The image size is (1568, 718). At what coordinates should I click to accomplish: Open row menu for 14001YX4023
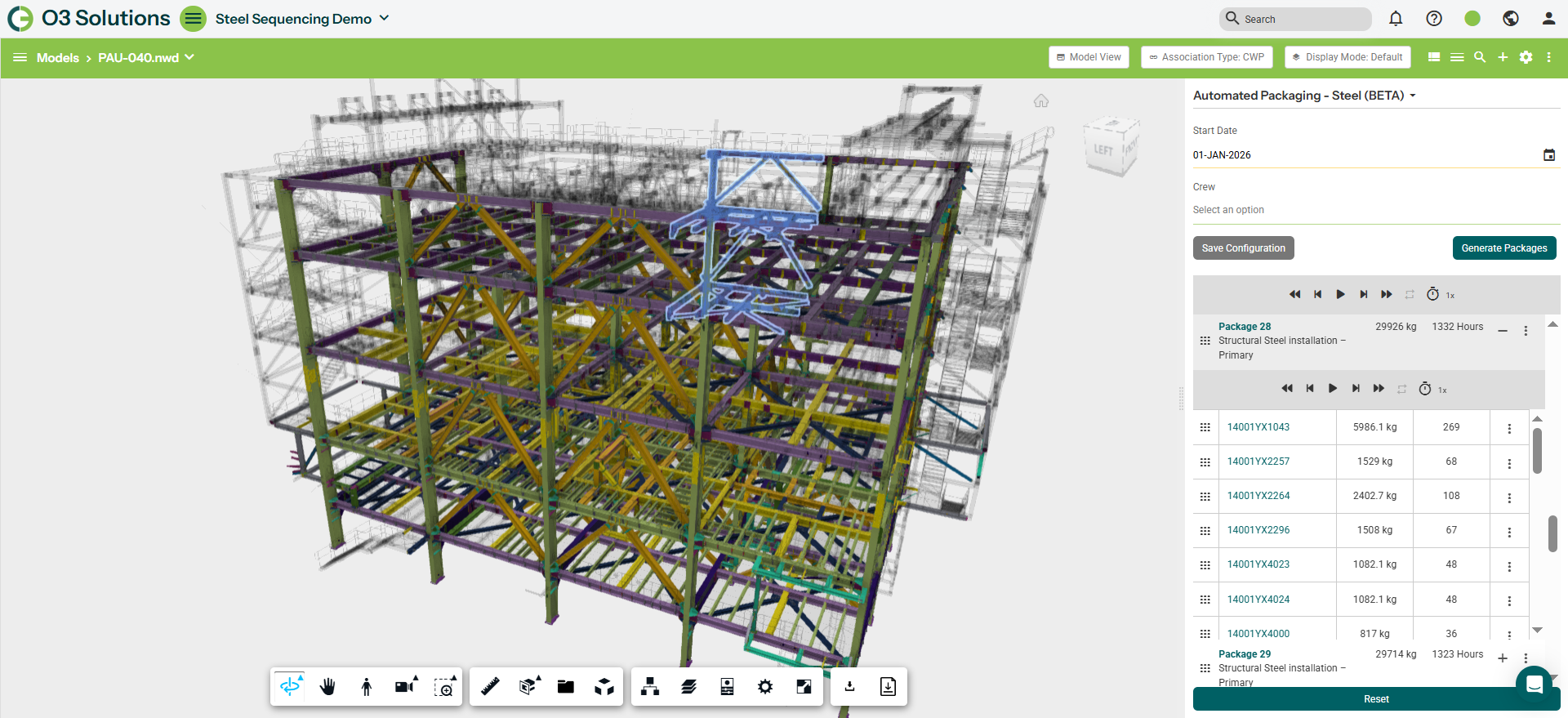click(x=1509, y=567)
